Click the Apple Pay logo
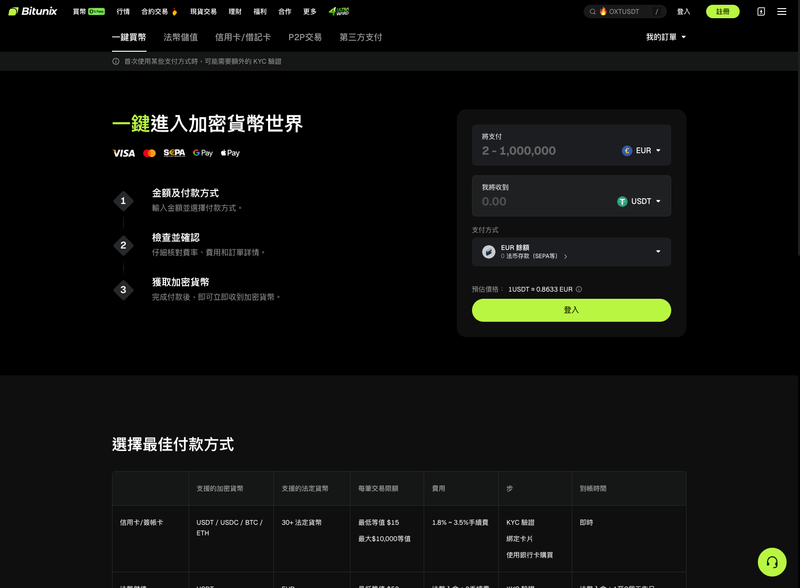The image size is (800, 588). [x=230, y=153]
